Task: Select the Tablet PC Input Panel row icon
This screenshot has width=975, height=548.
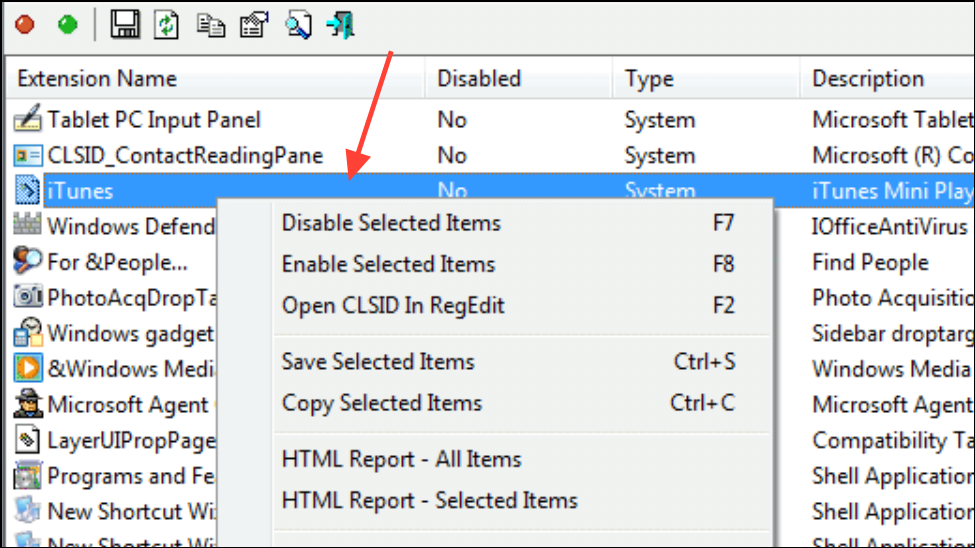Action: [27, 119]
